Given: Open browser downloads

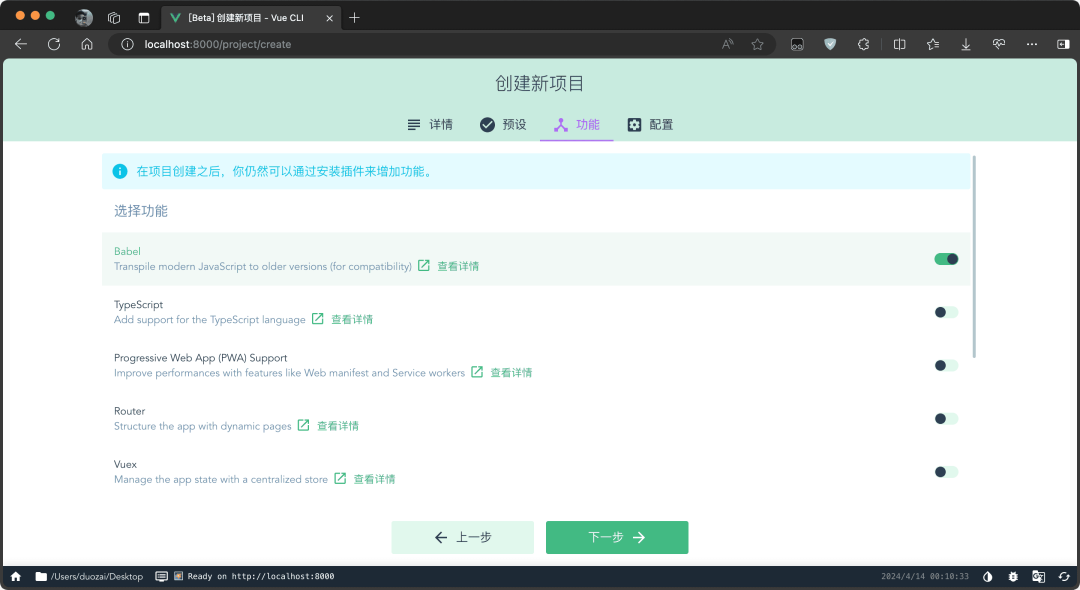Looking at the screenshot, I should 966,44.
